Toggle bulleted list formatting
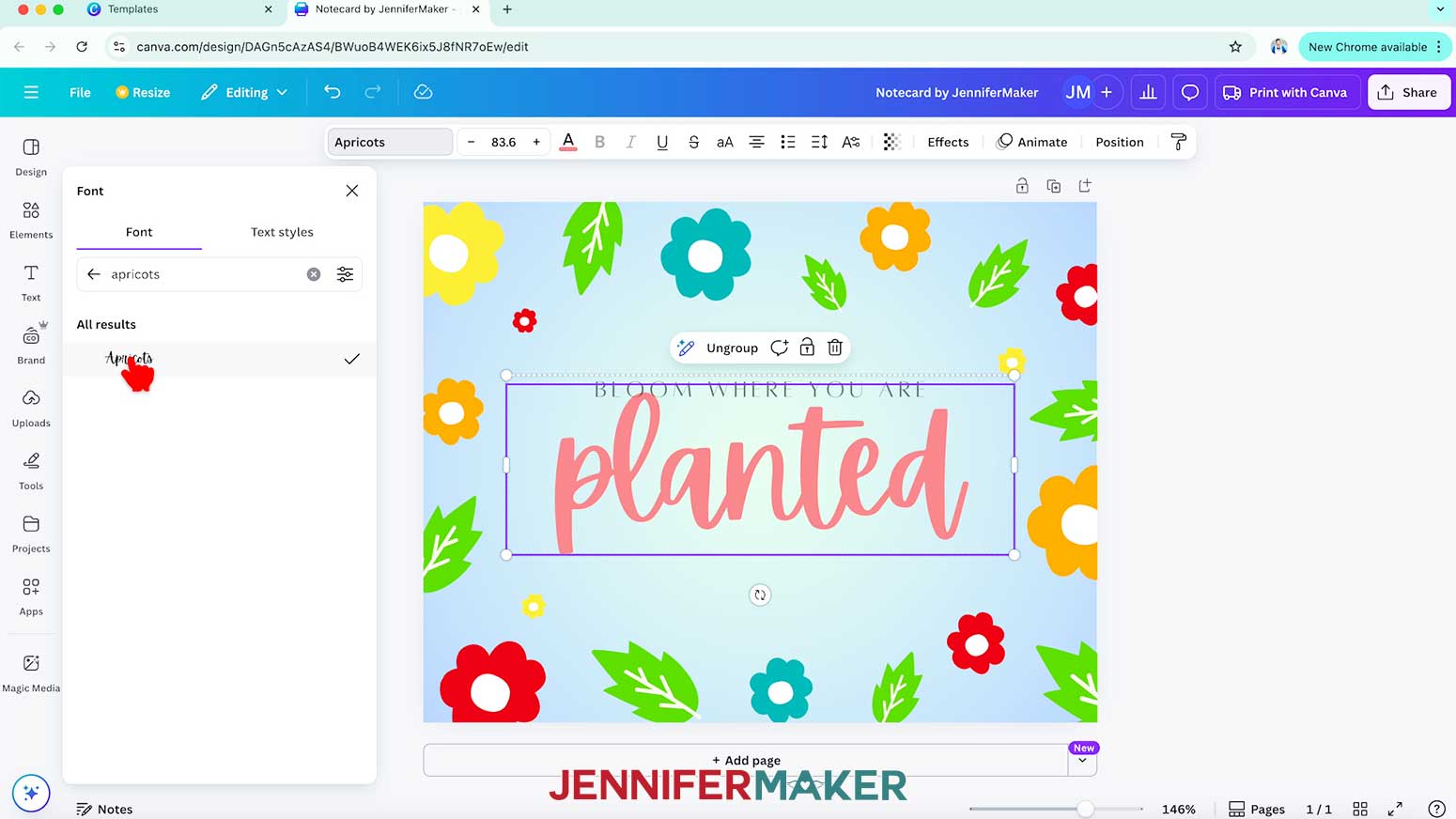Viewport: 1456px width, 819px height. tap(788, 142)
